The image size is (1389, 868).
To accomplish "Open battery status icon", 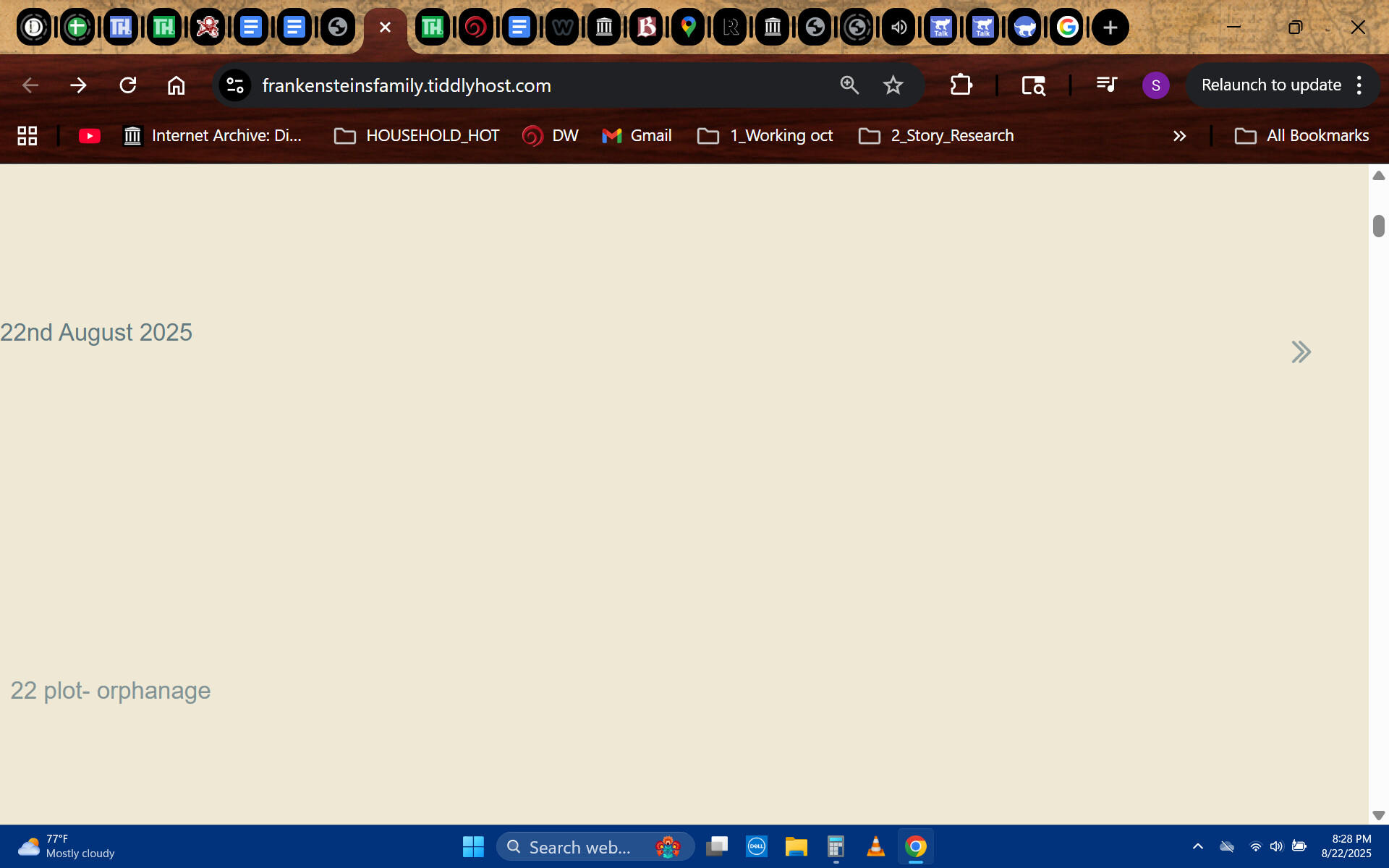I will coord(1299,846).
